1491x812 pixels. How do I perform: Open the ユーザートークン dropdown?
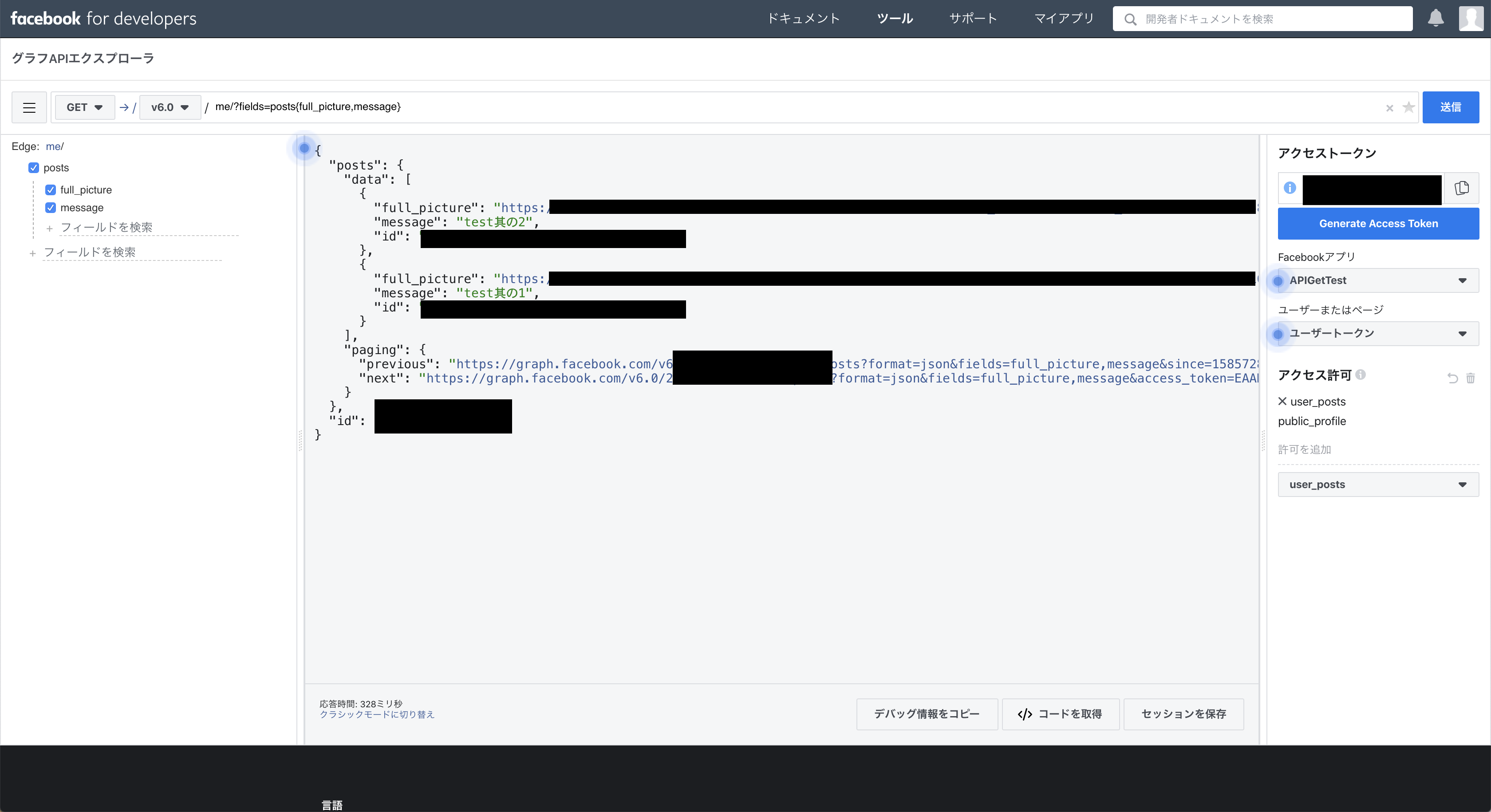[x=1378, y=333]
